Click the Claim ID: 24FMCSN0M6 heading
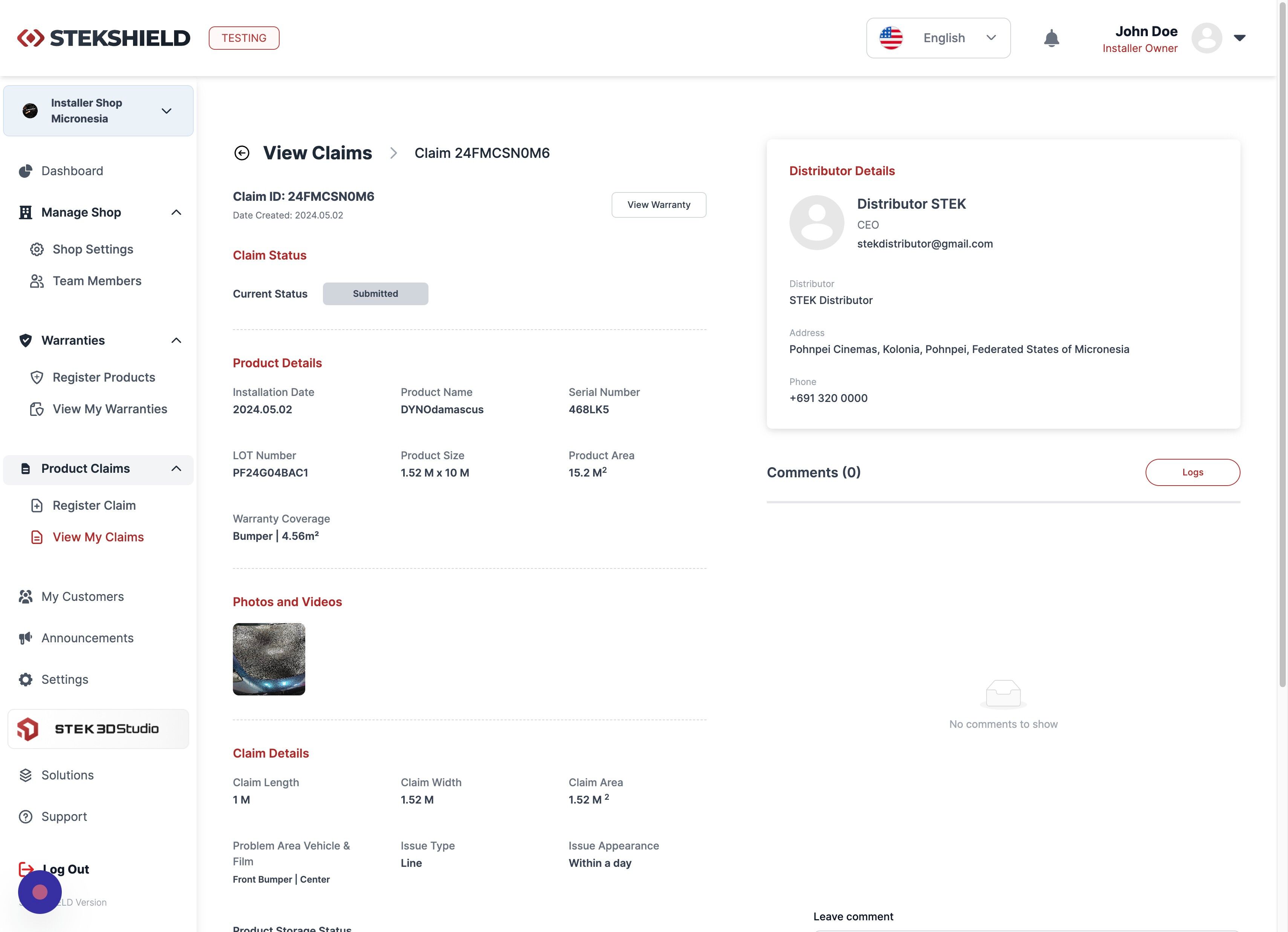Viewport: 1288px width, 932px height. pos(303,196)
